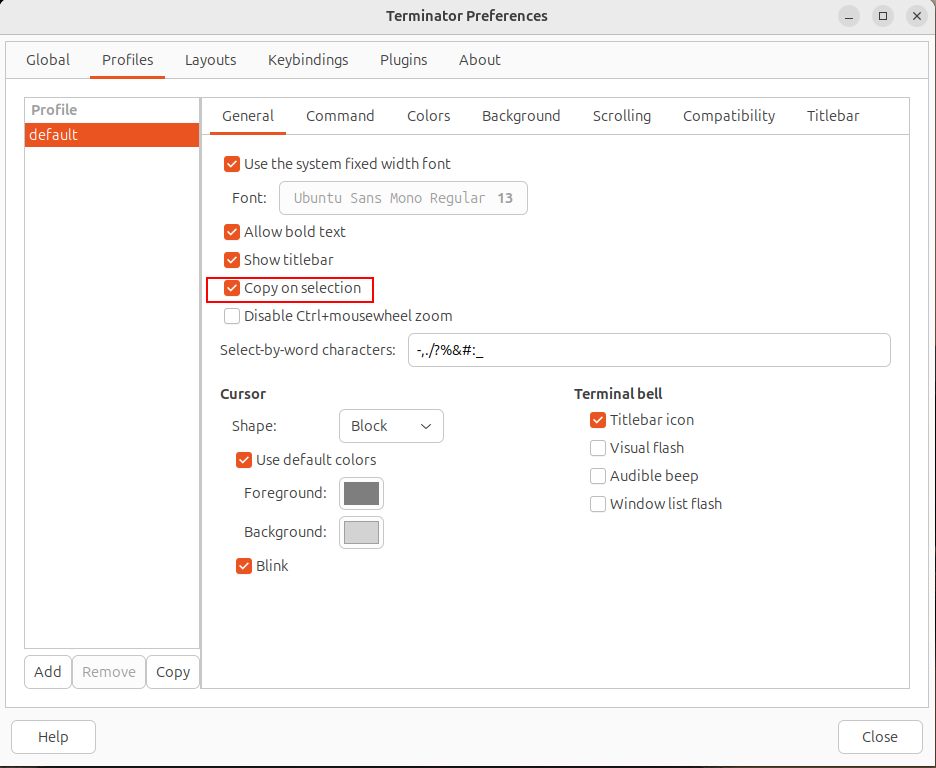
Task: Open the About tab
Action: (x=479, y=60)
